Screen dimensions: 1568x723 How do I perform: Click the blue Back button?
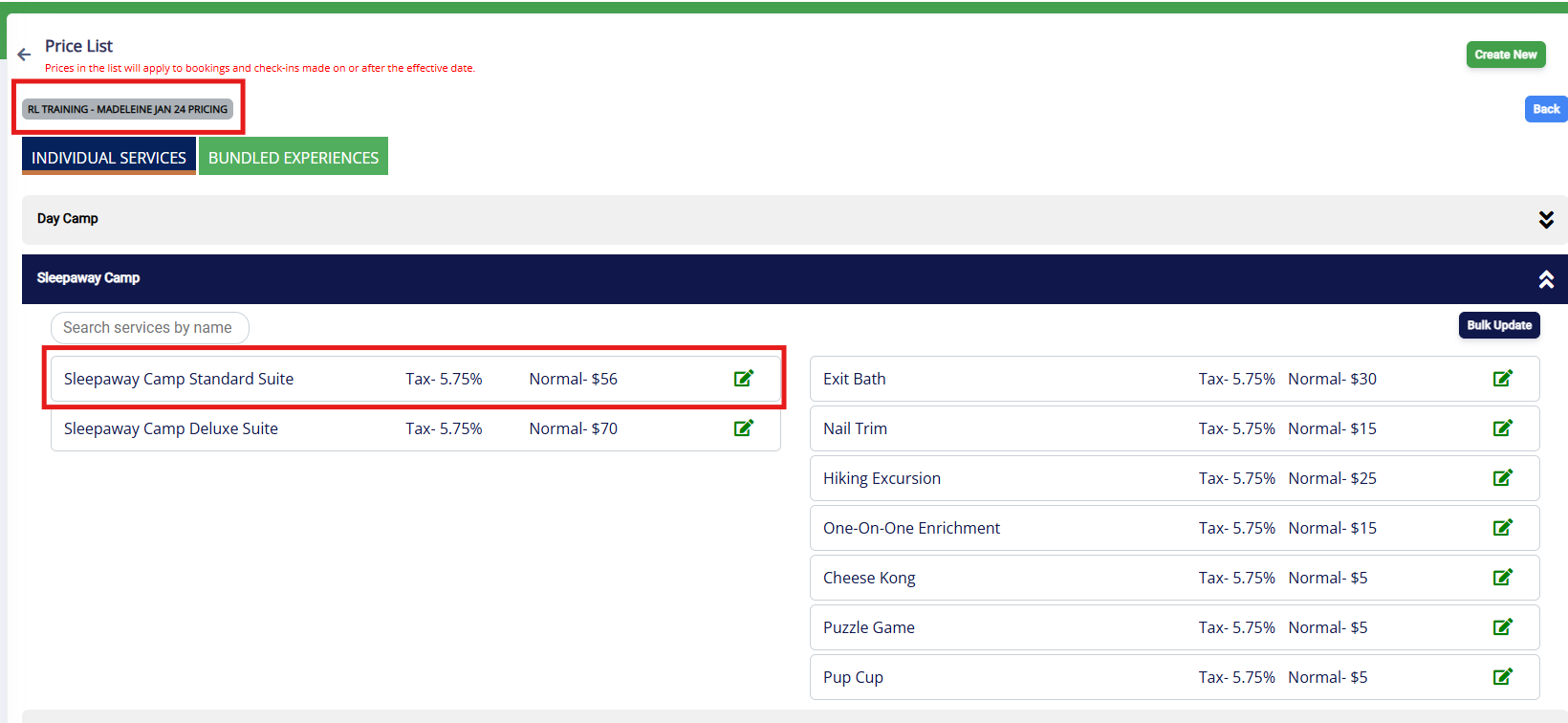click(1546, 109)
